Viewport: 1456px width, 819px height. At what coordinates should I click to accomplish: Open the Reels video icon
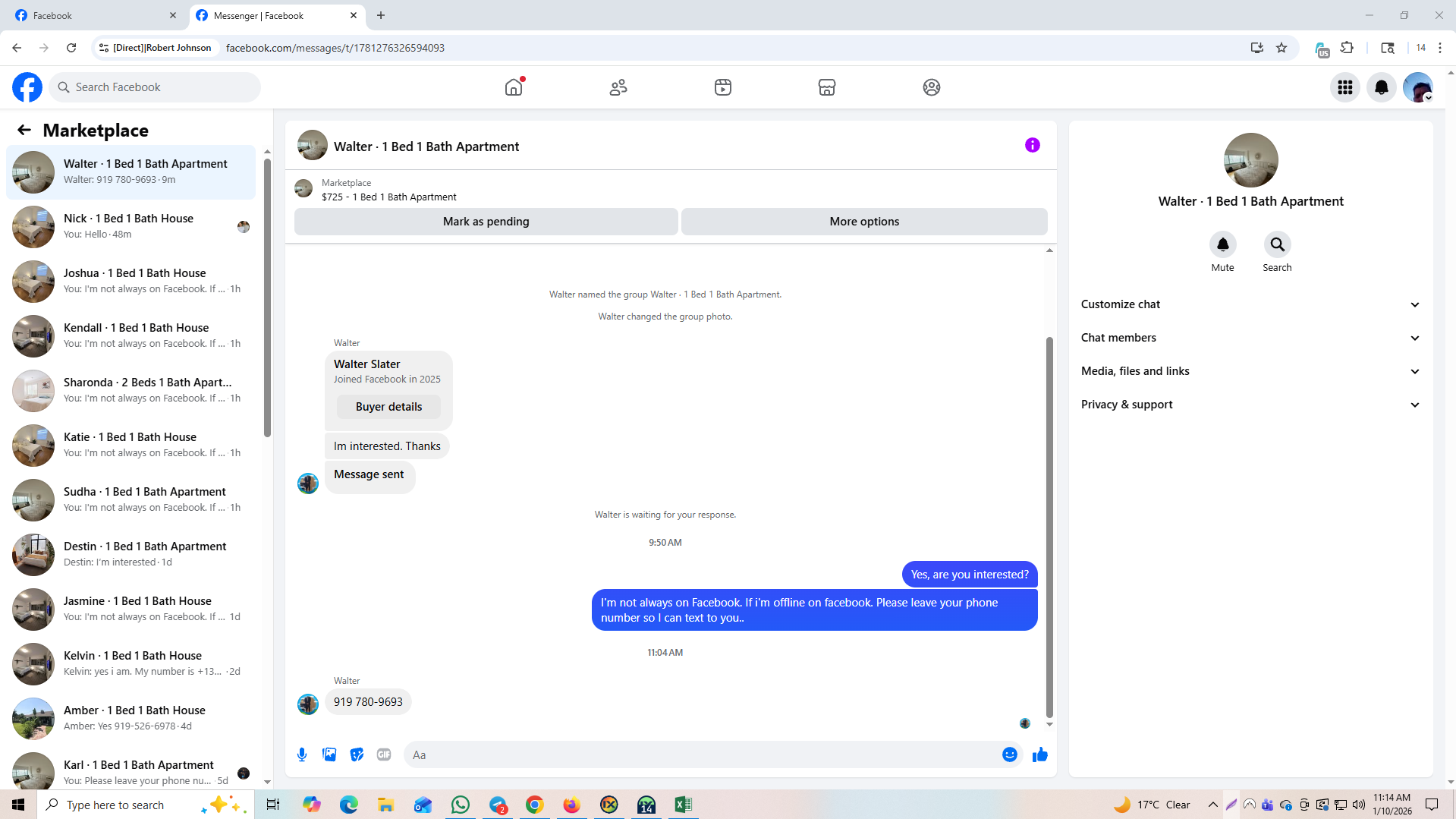(x=723, y=87)
